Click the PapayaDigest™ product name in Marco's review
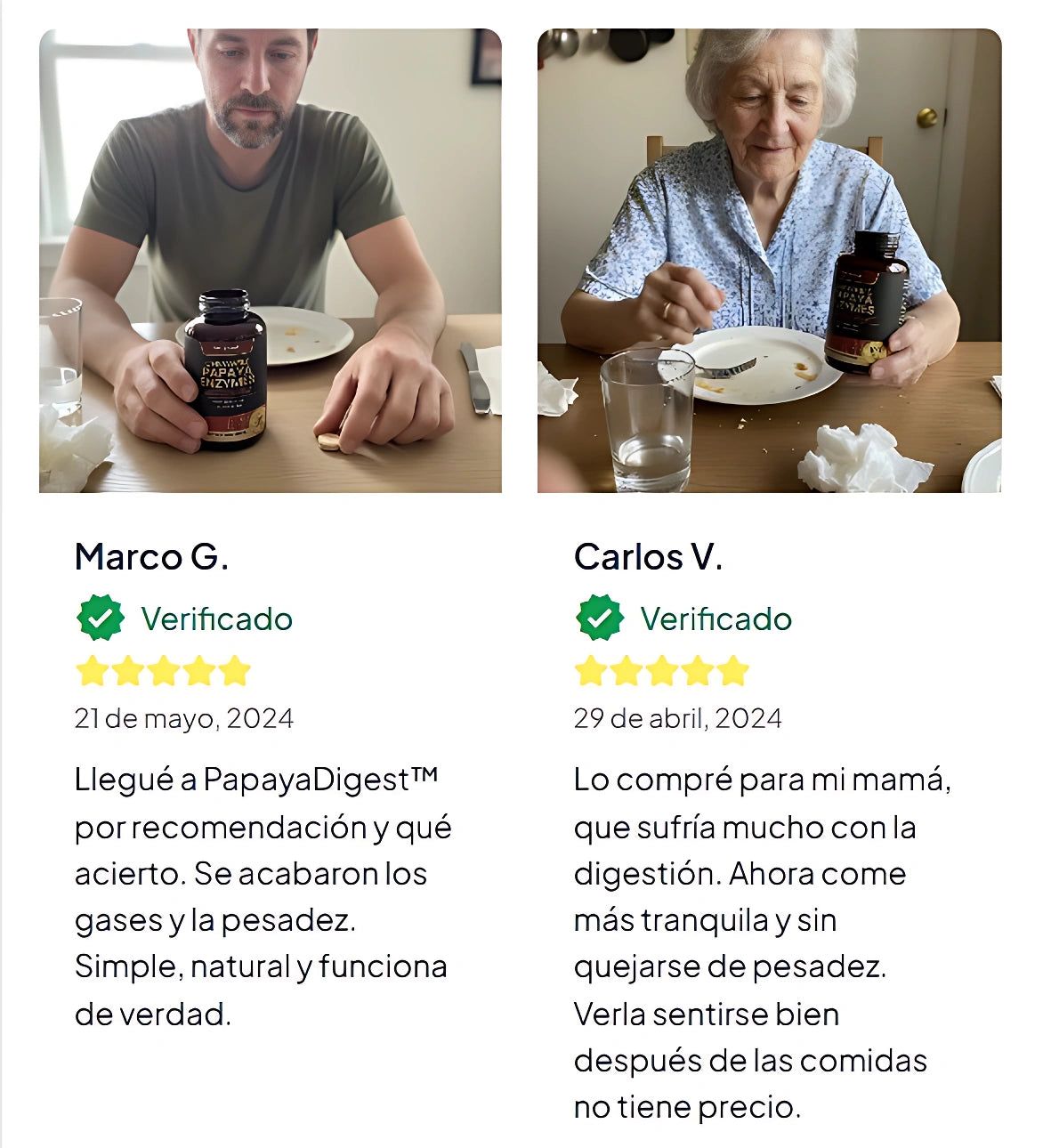This screenshot has height=1148, width=1043. [x=321, y=780]
